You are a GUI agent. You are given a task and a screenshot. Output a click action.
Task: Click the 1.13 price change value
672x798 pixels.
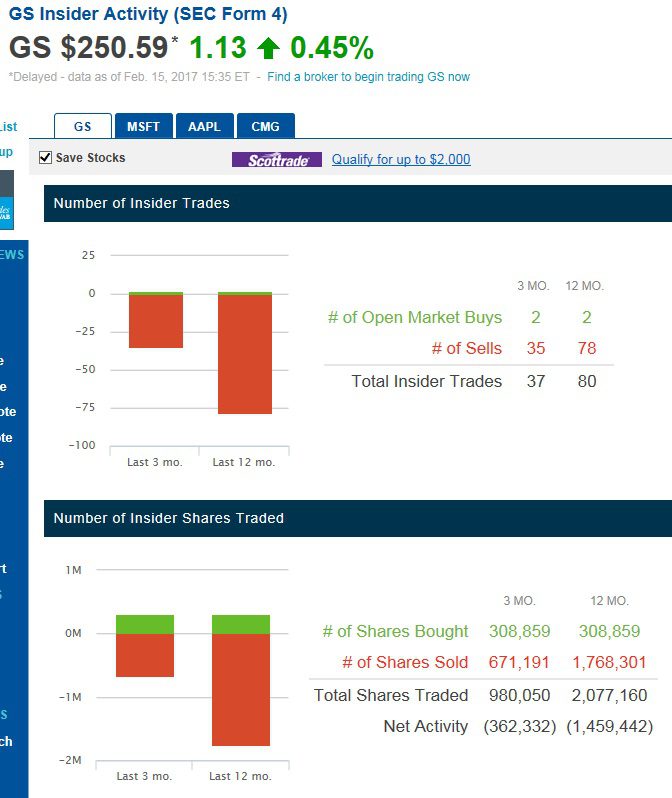click(218, 48)
